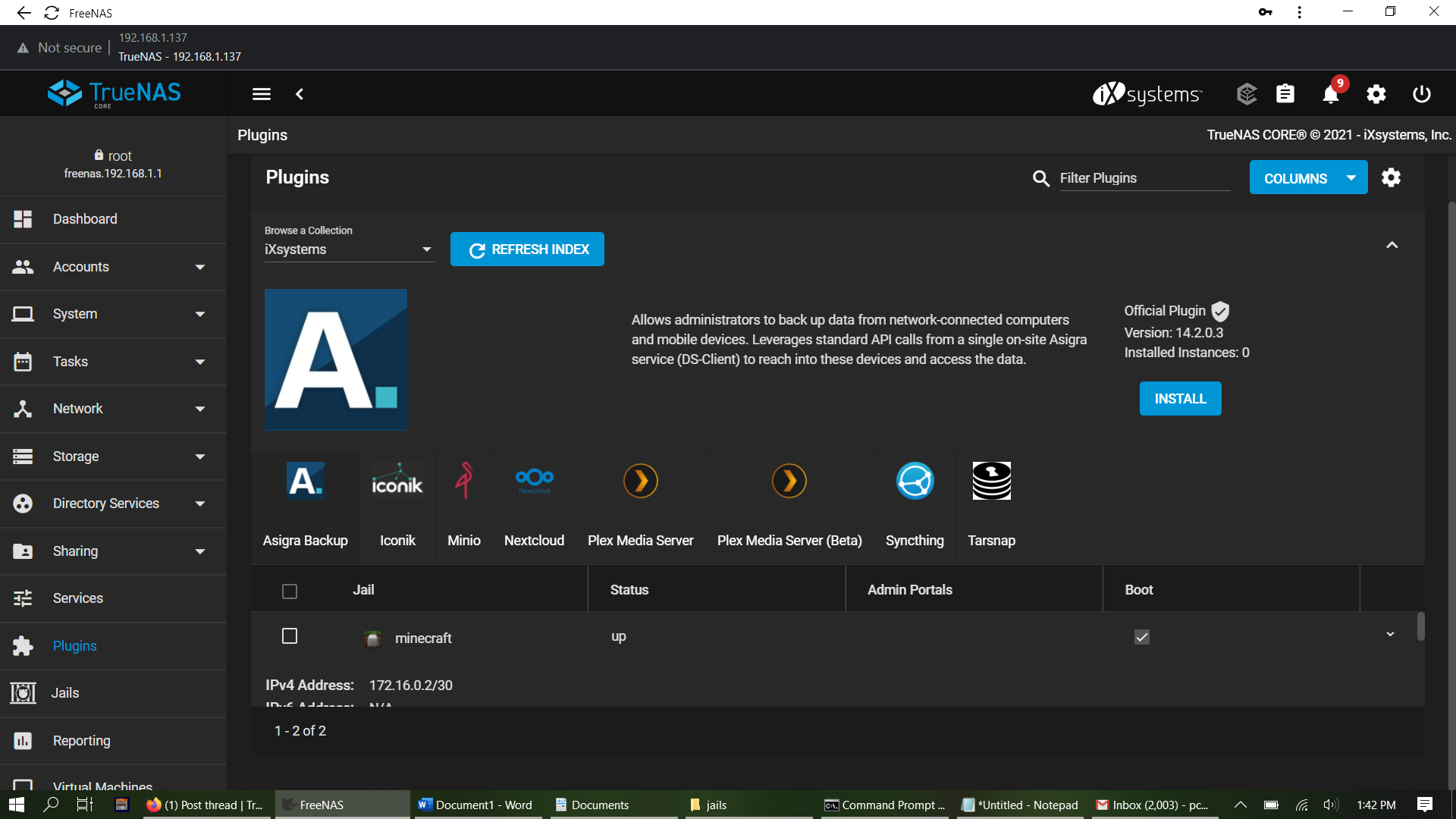Collapse the plugin details panel chevron
1456x819 pixels.
pos(1392,245)
